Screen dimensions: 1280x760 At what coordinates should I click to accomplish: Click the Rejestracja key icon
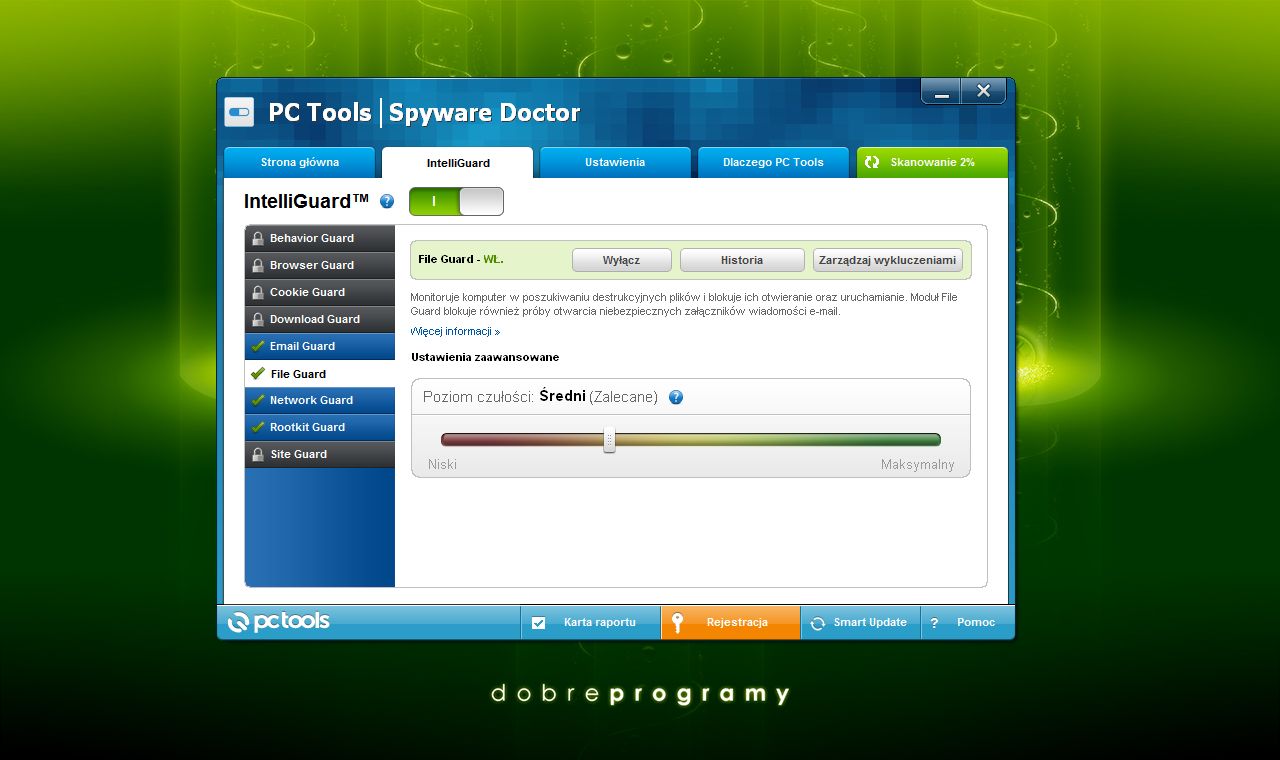click(677, 622)
